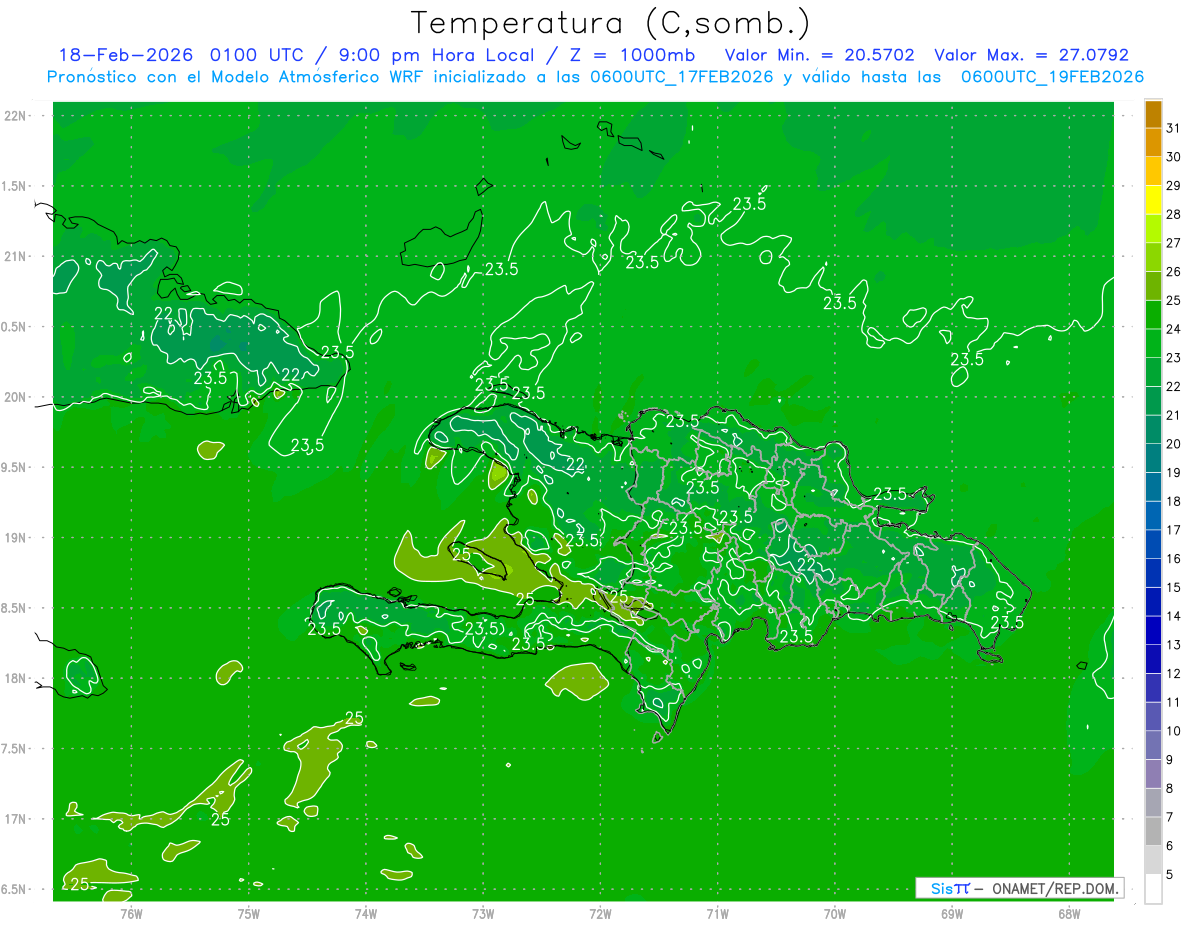Click the title "Temperatura (C,somb.)"
Screen dimensions: 1200x927
610,23
